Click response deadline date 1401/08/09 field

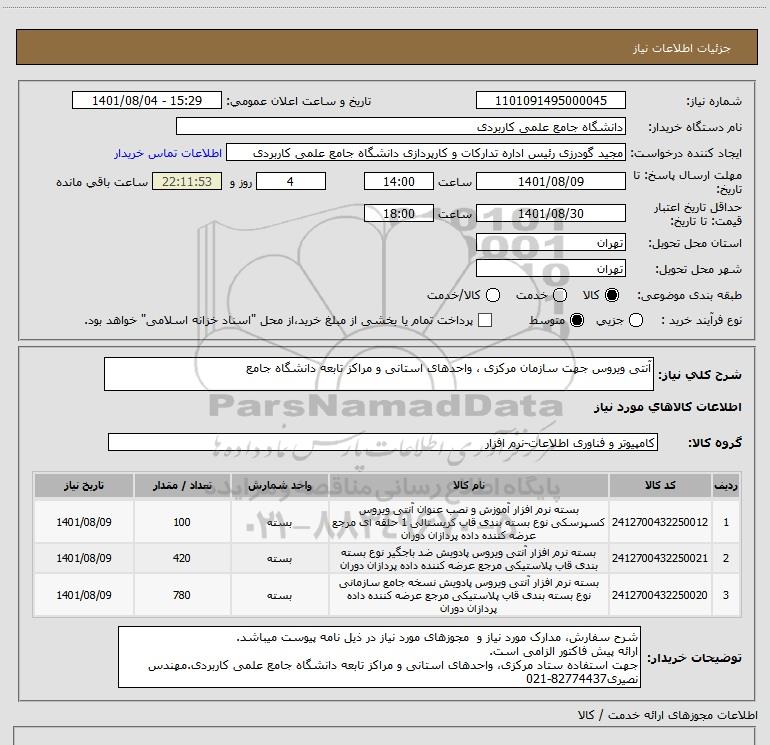tap(550, 181)
